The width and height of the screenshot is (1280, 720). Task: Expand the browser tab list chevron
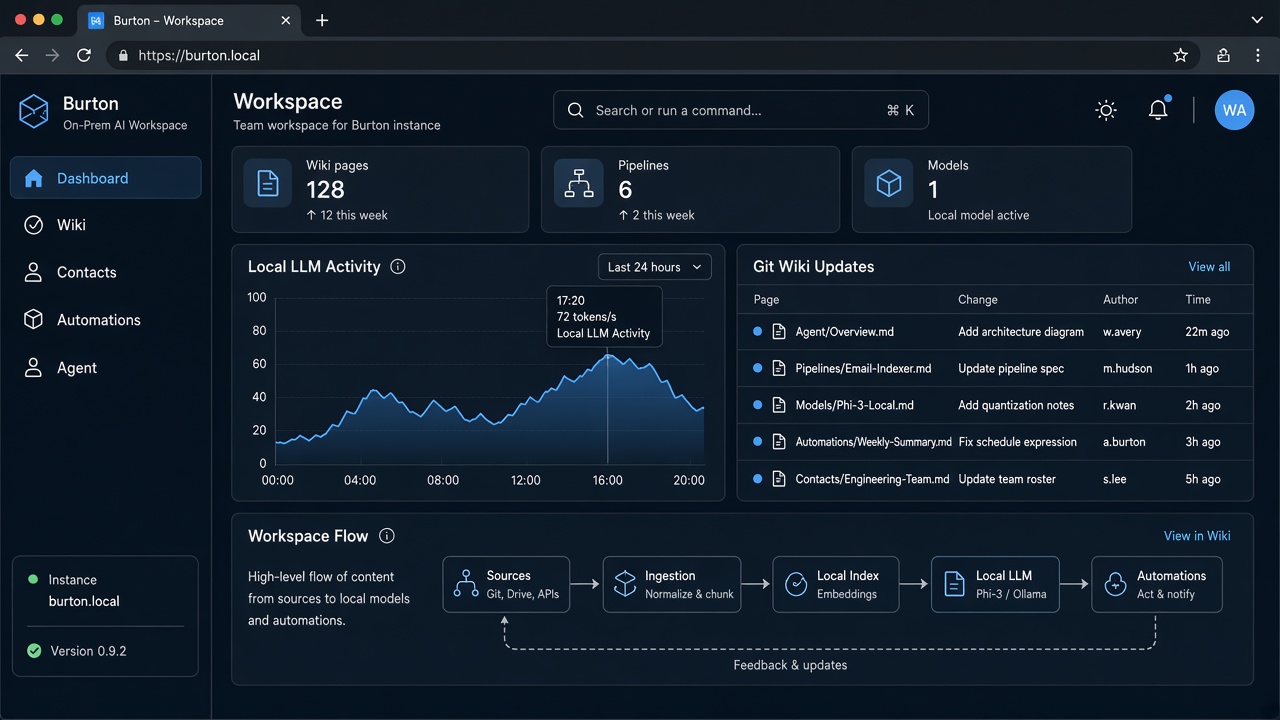(1257, 20)
